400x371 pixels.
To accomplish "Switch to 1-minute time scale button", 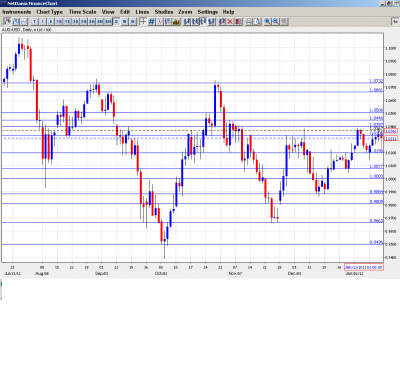I will point(43,22).
